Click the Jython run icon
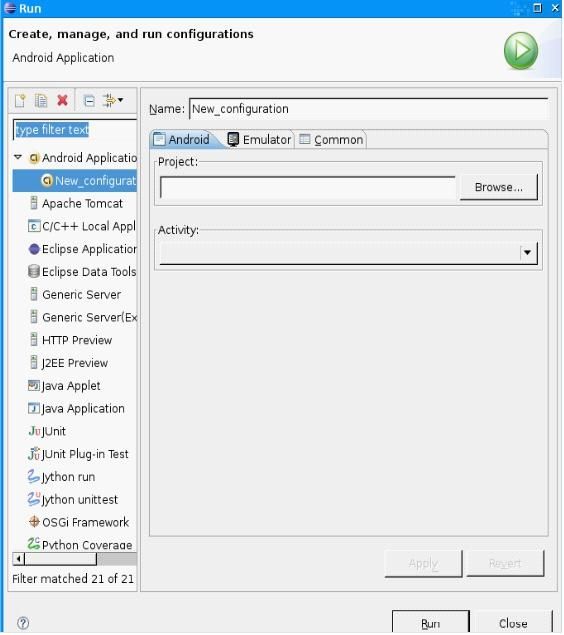Image resolution: width=564 pixels, height=635 pixels. 34,476
